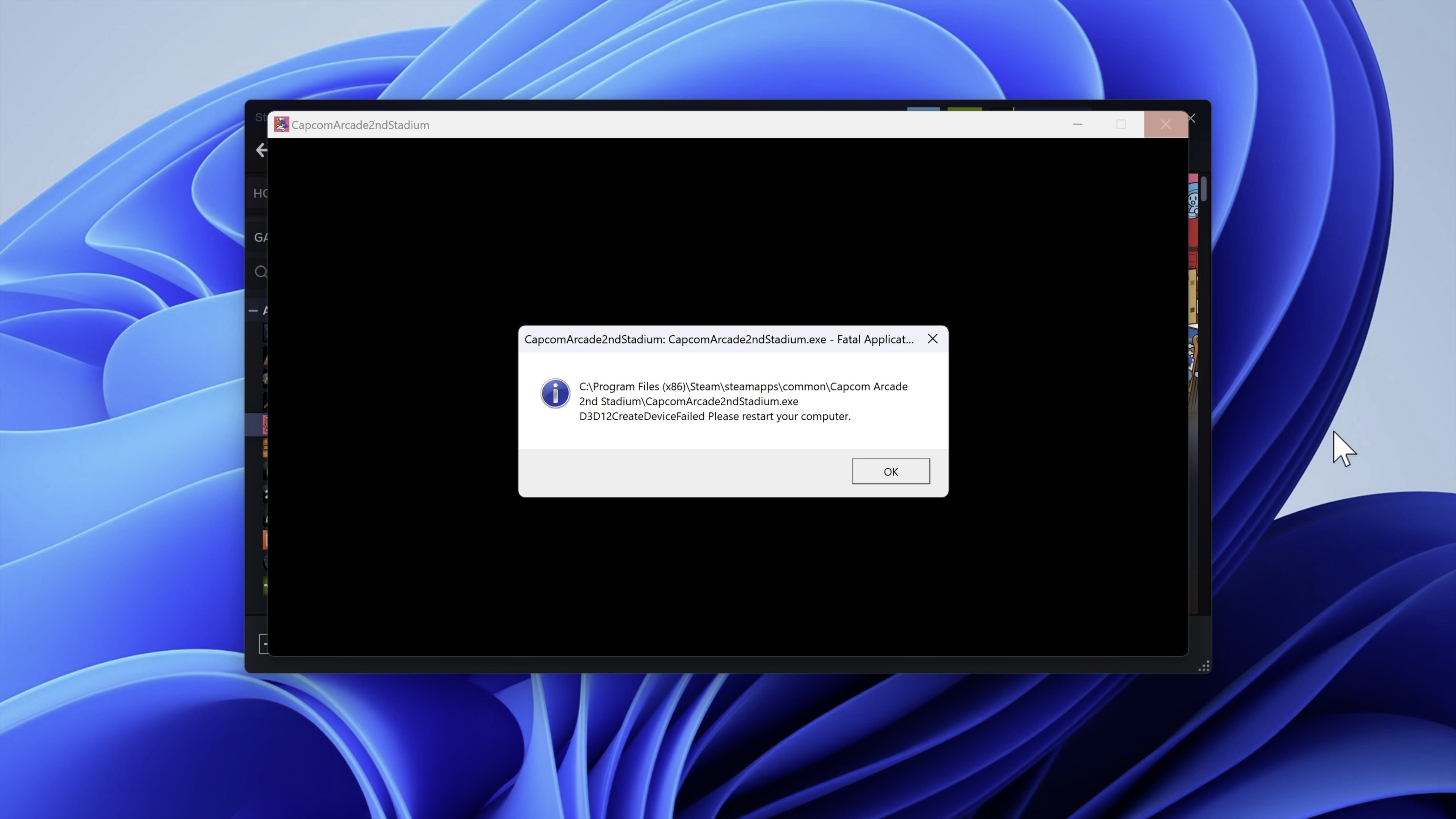
Task: Open the GAMES section in the sidebar
Action: (x=262, y=237)
